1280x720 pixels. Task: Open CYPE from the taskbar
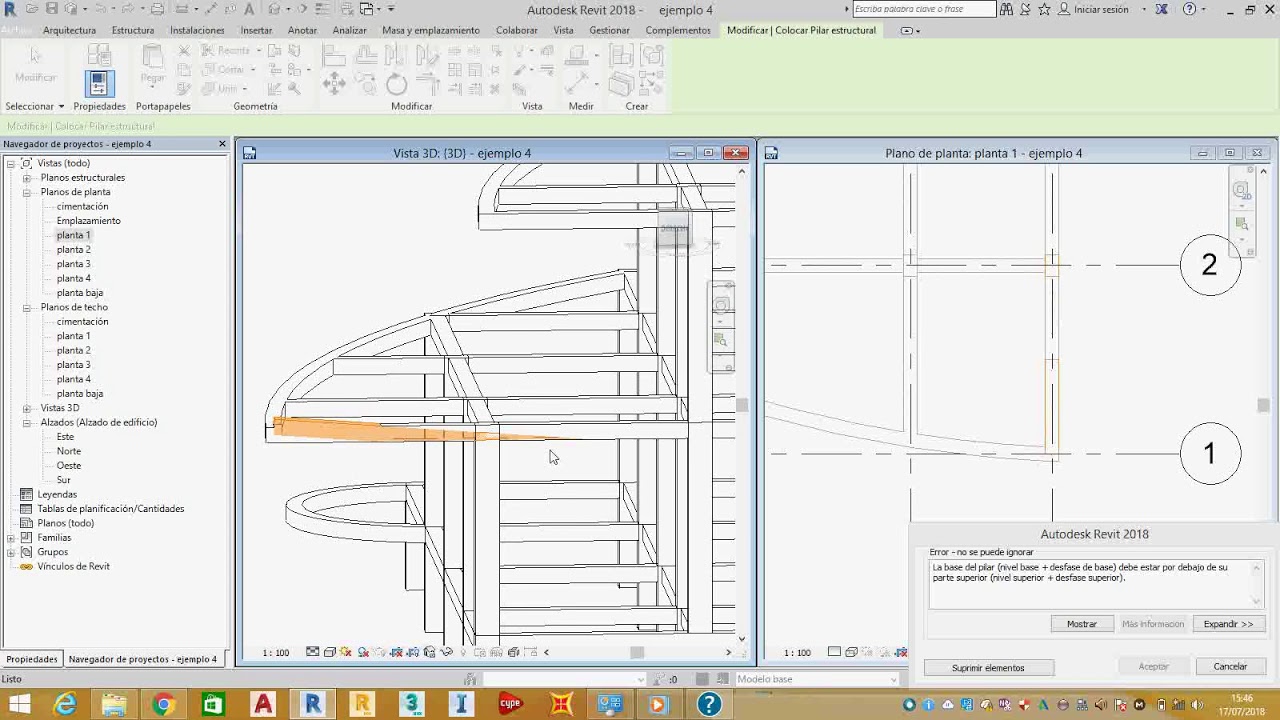[510, 704]
